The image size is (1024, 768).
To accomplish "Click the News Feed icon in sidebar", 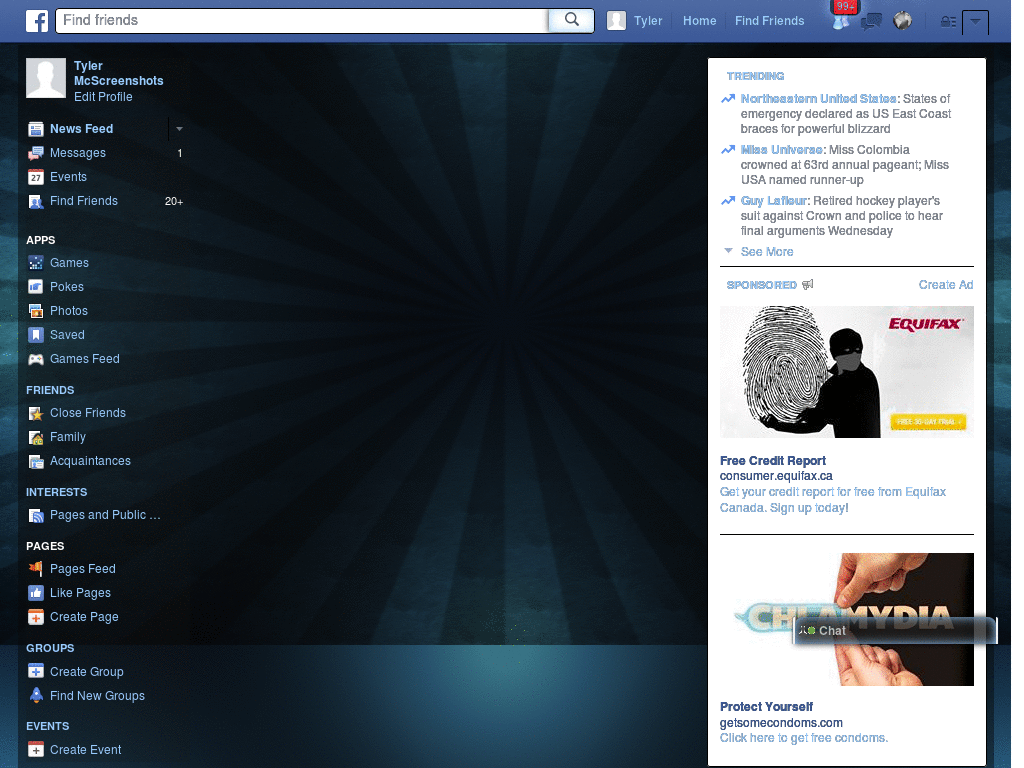I will 36,129.
